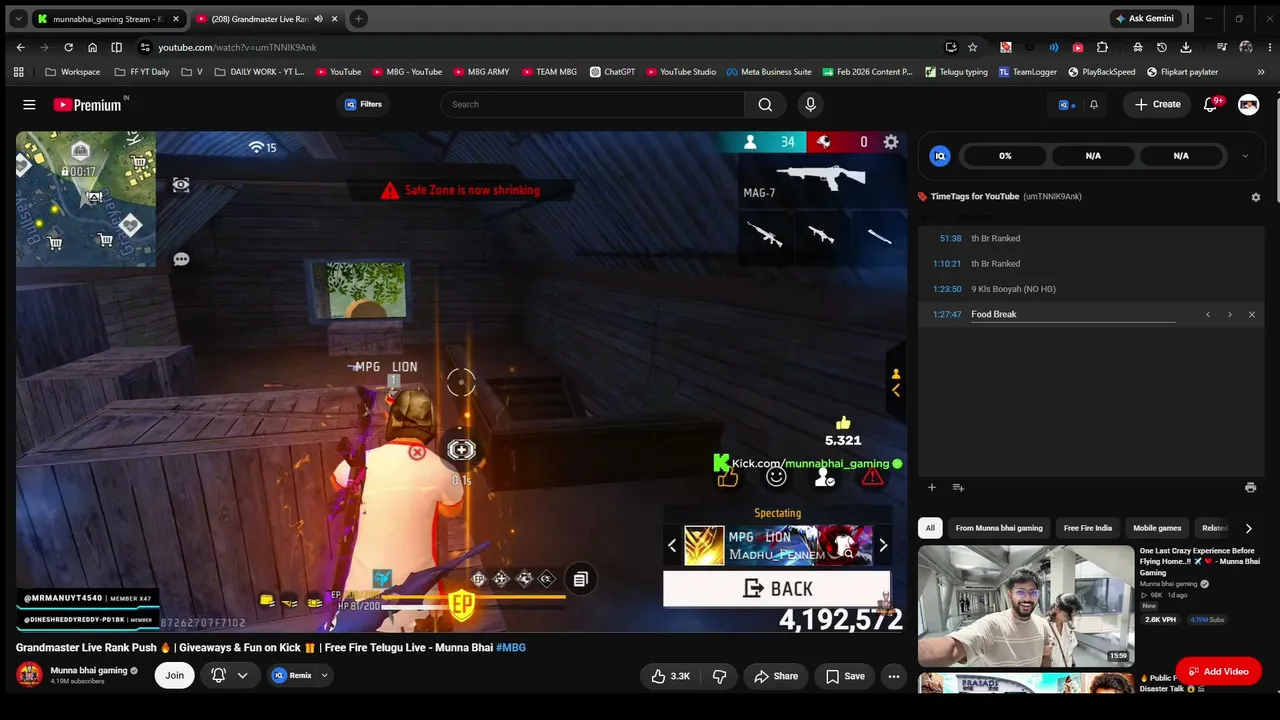Show more filter chips with right arrow

coord(1248,528)
